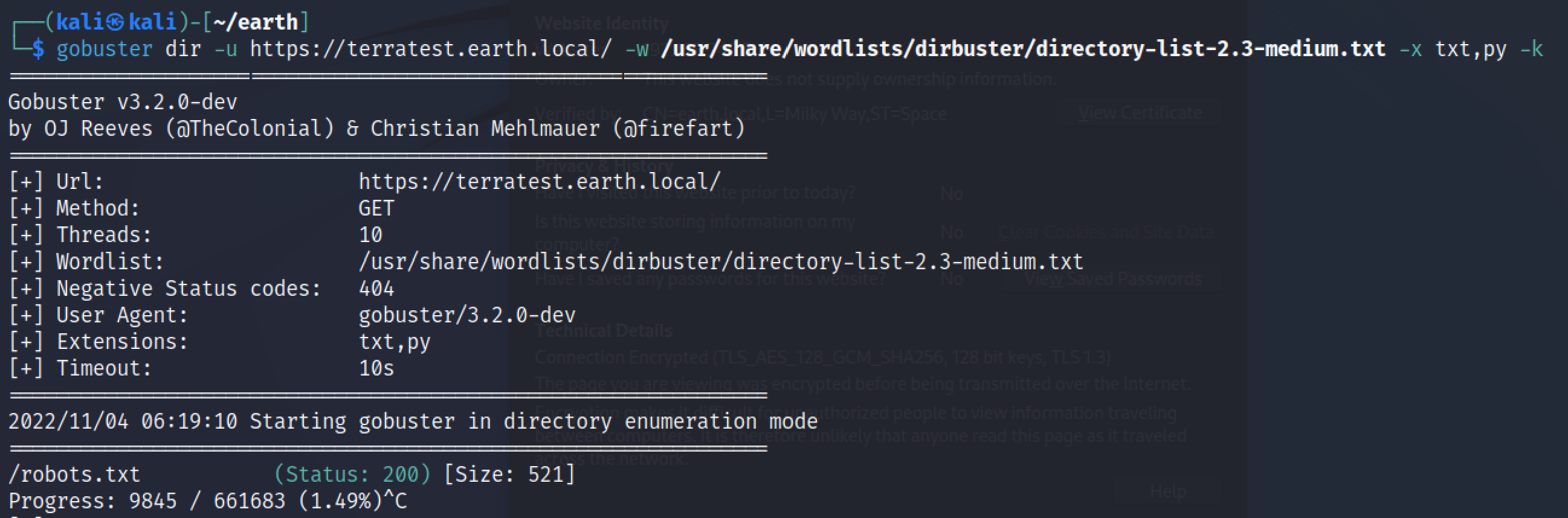Click the Threads value 10
The height and width of the screenshot is (518, 1568).
(370, 235)
